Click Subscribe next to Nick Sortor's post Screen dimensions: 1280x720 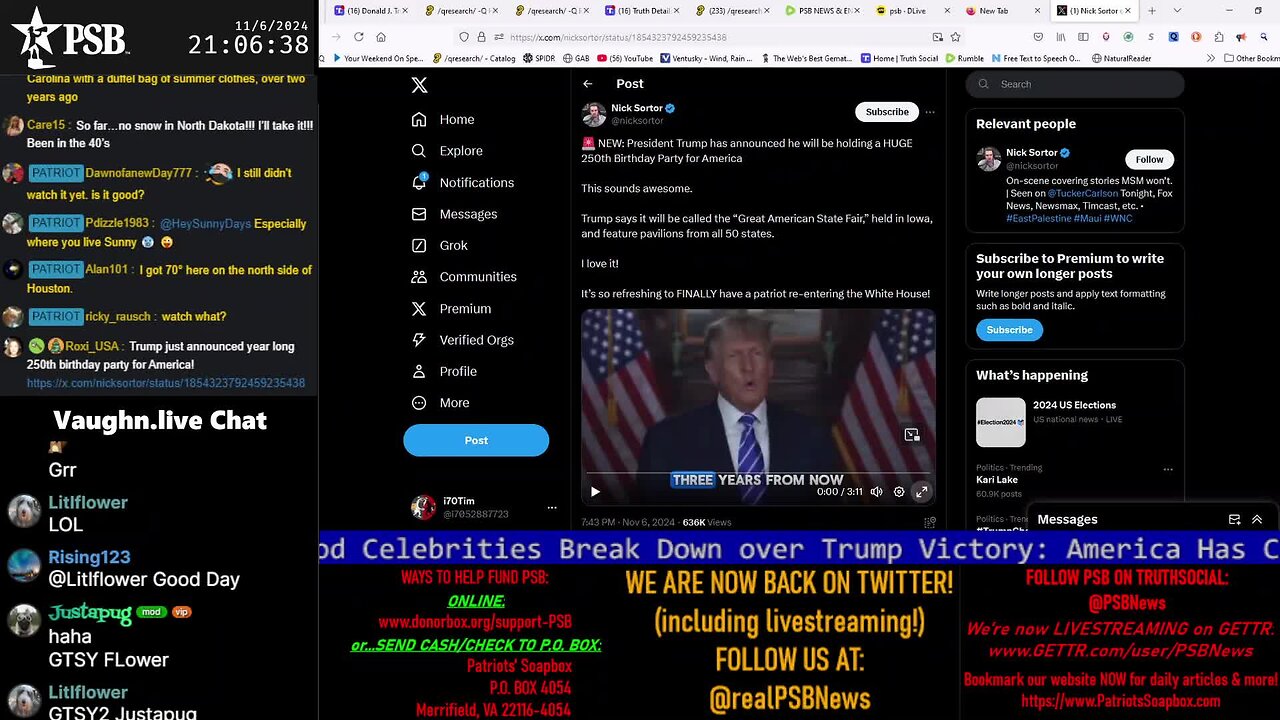887,112
